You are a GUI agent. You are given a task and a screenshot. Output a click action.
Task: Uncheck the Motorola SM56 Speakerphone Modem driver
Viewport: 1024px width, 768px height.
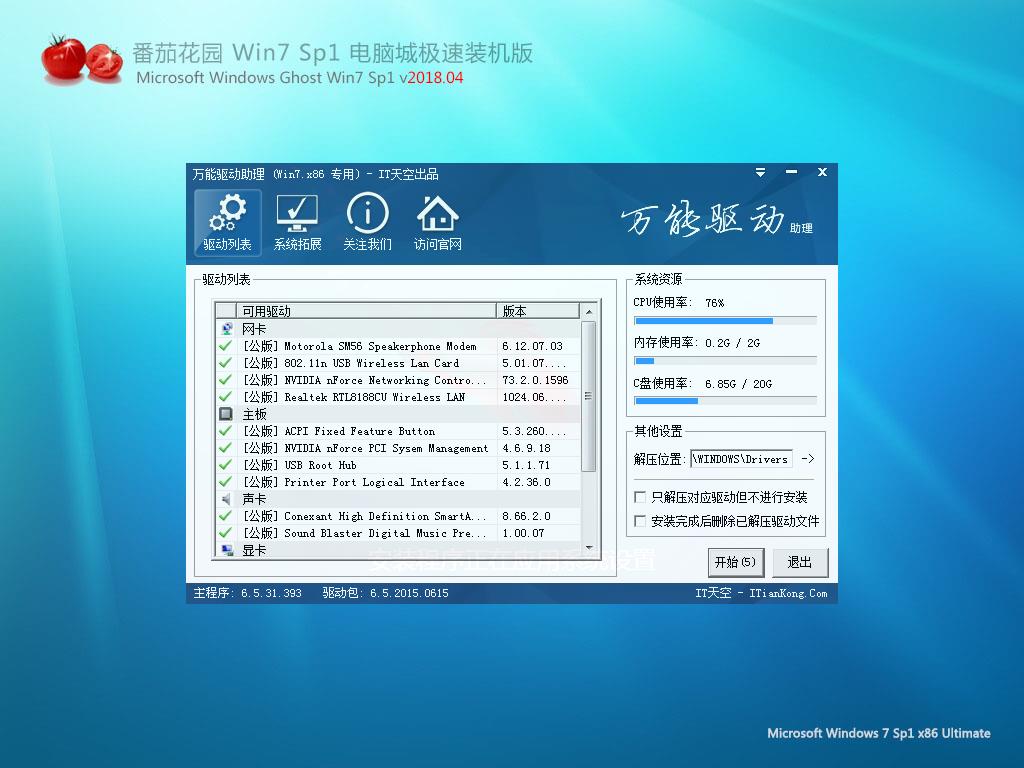click(x=226, y=346)
